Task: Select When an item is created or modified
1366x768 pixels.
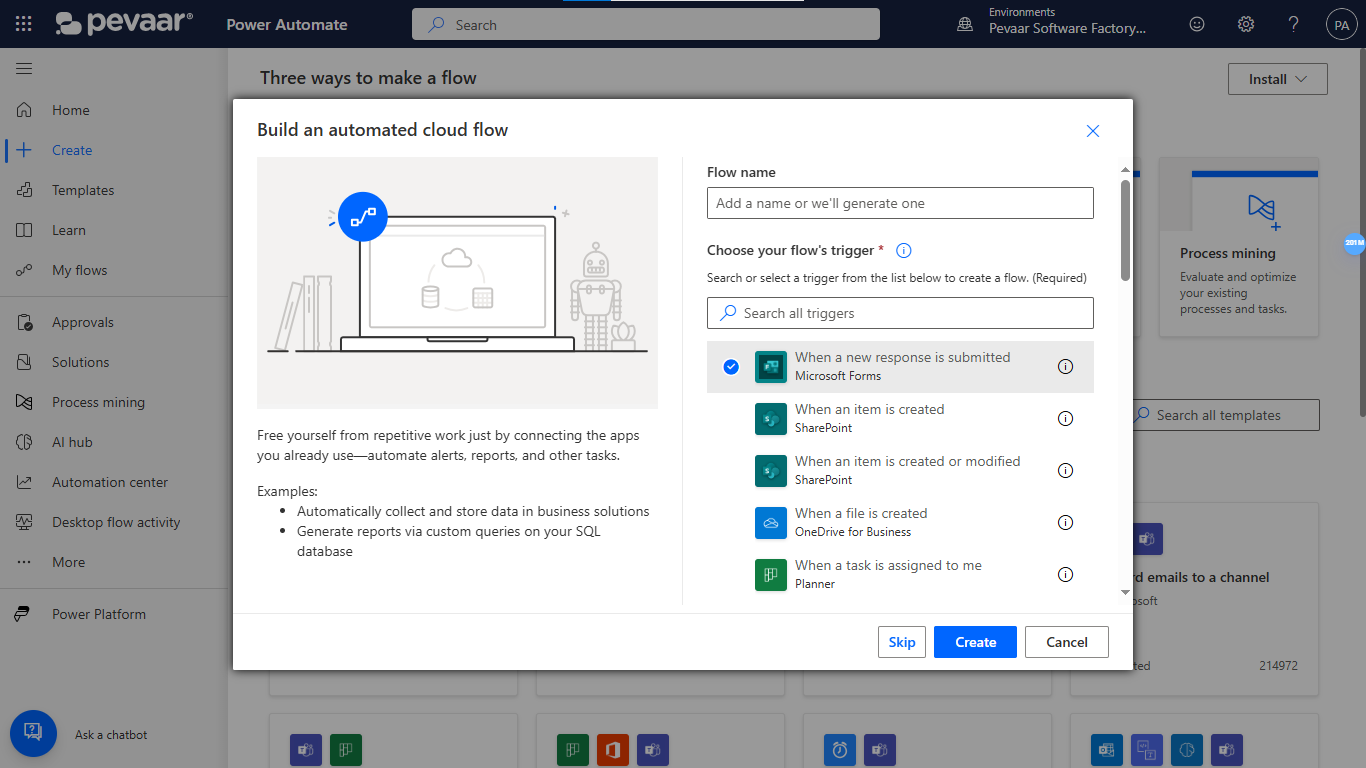Action: click(x=900, y=471)
